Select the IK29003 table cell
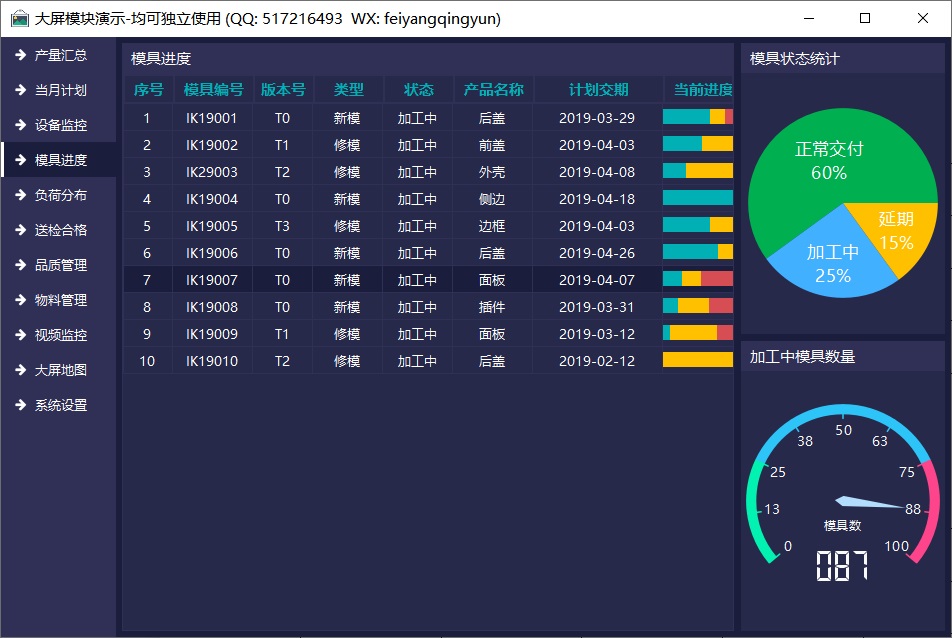 tap(212, 172)
